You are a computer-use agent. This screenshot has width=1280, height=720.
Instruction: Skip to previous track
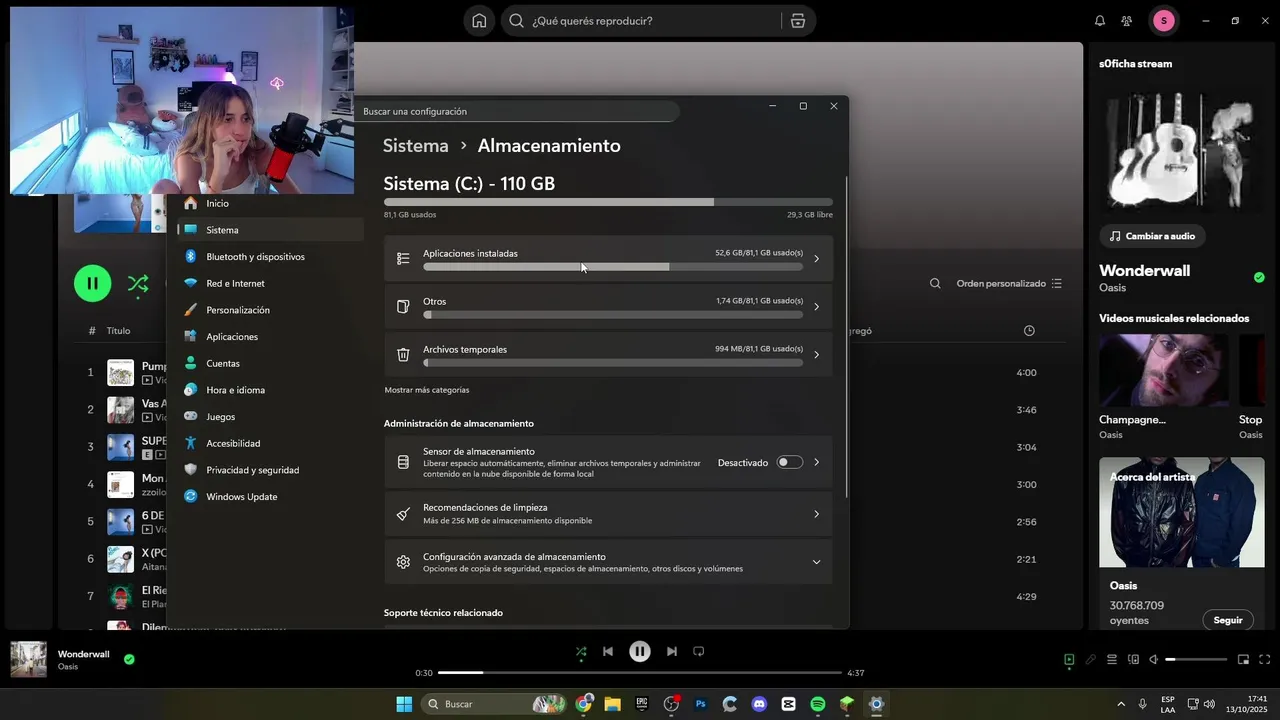(x=608, y=652)
